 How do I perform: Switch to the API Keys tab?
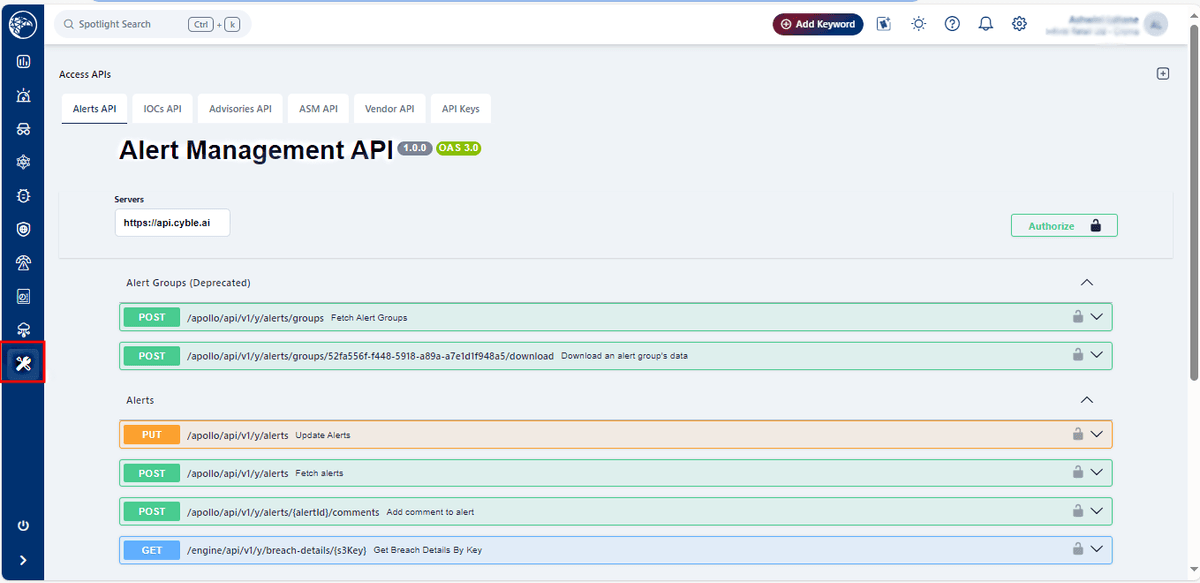[461, 109]
